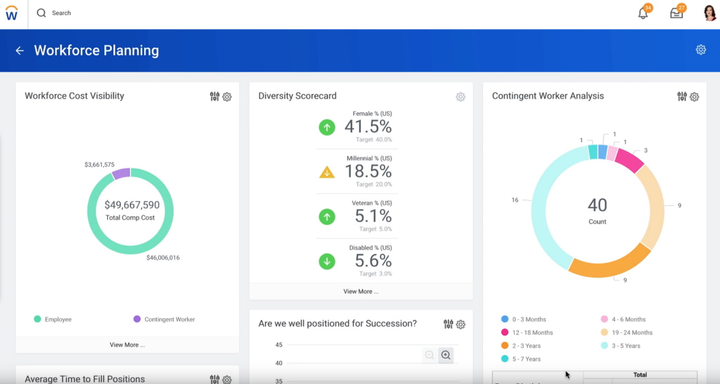Click the 41.5% Female metric
Viewport: 720px width, 384px height.
coord(368,127)
